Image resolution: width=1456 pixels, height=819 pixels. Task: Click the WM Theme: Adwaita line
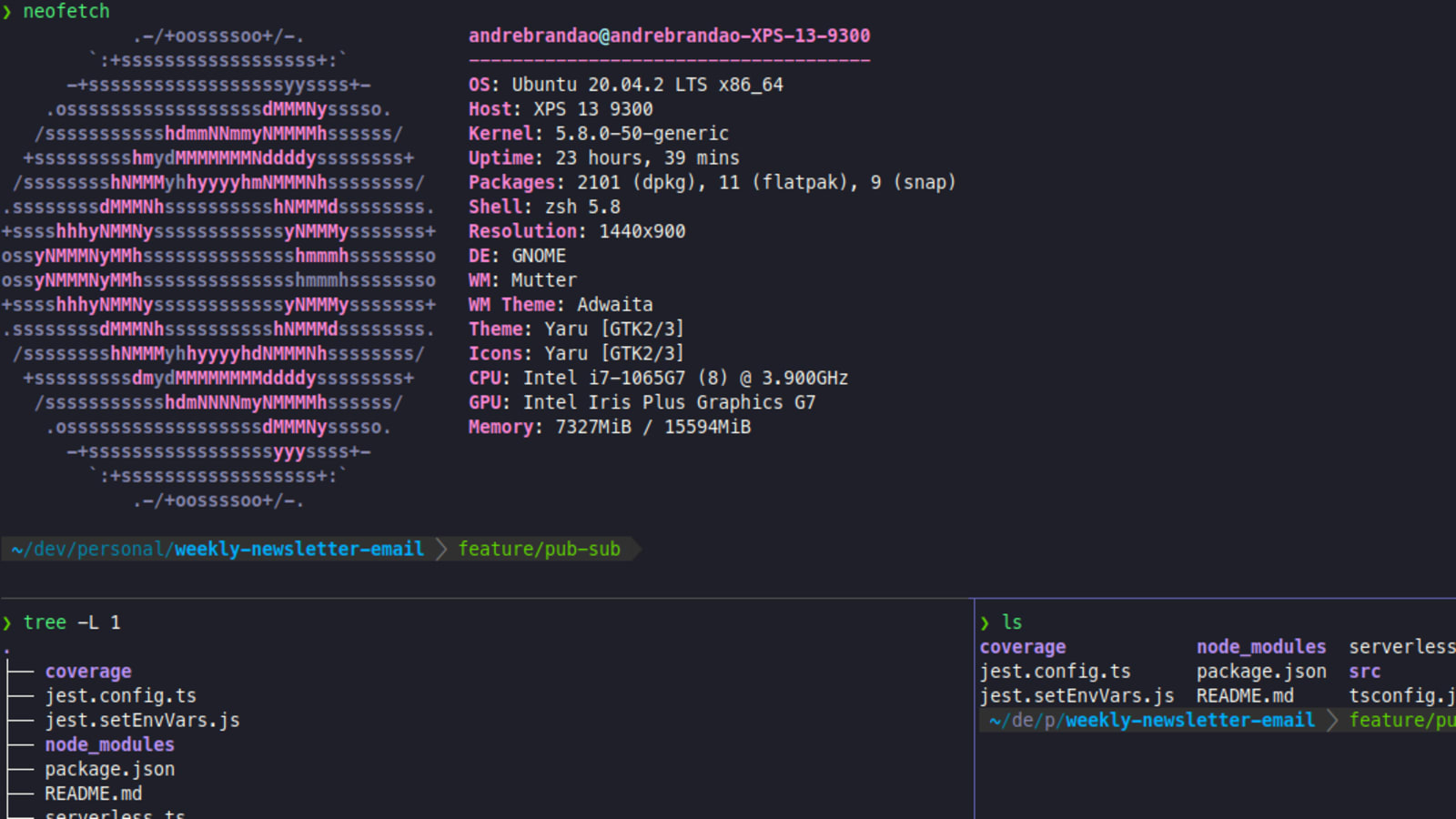tap(561, 305)
